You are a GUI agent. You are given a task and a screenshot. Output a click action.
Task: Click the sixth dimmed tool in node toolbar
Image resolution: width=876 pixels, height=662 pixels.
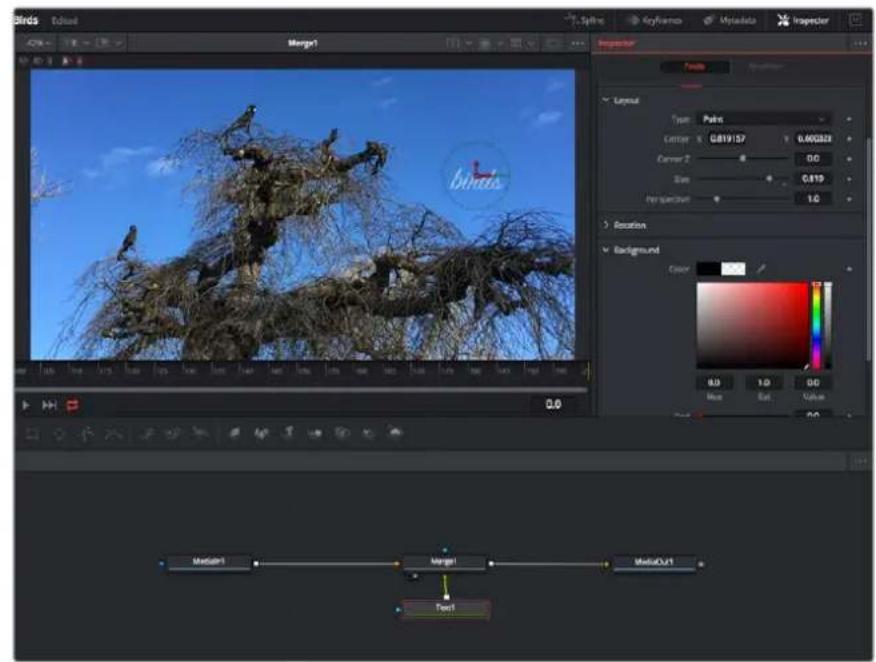[174, 433]
